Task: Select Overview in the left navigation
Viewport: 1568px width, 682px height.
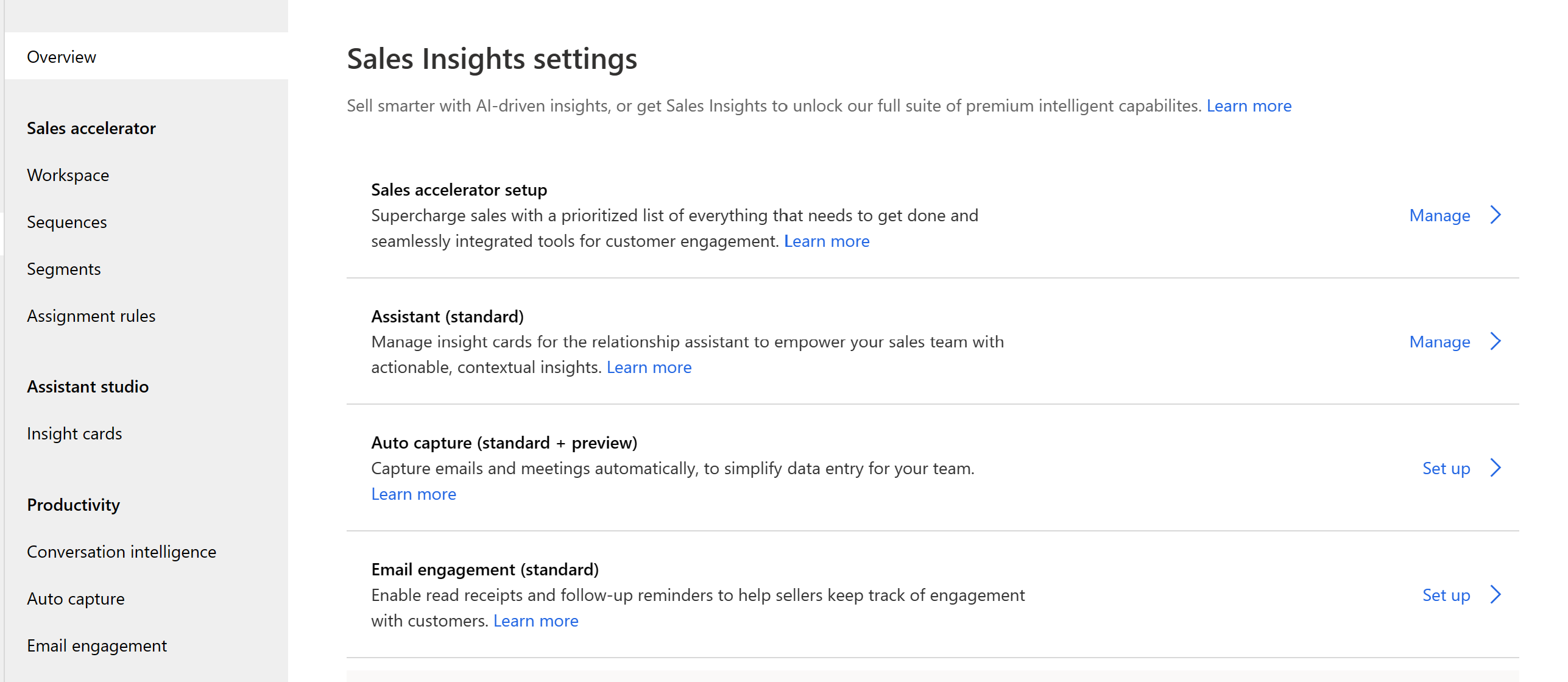Action: tap(146, 56)
